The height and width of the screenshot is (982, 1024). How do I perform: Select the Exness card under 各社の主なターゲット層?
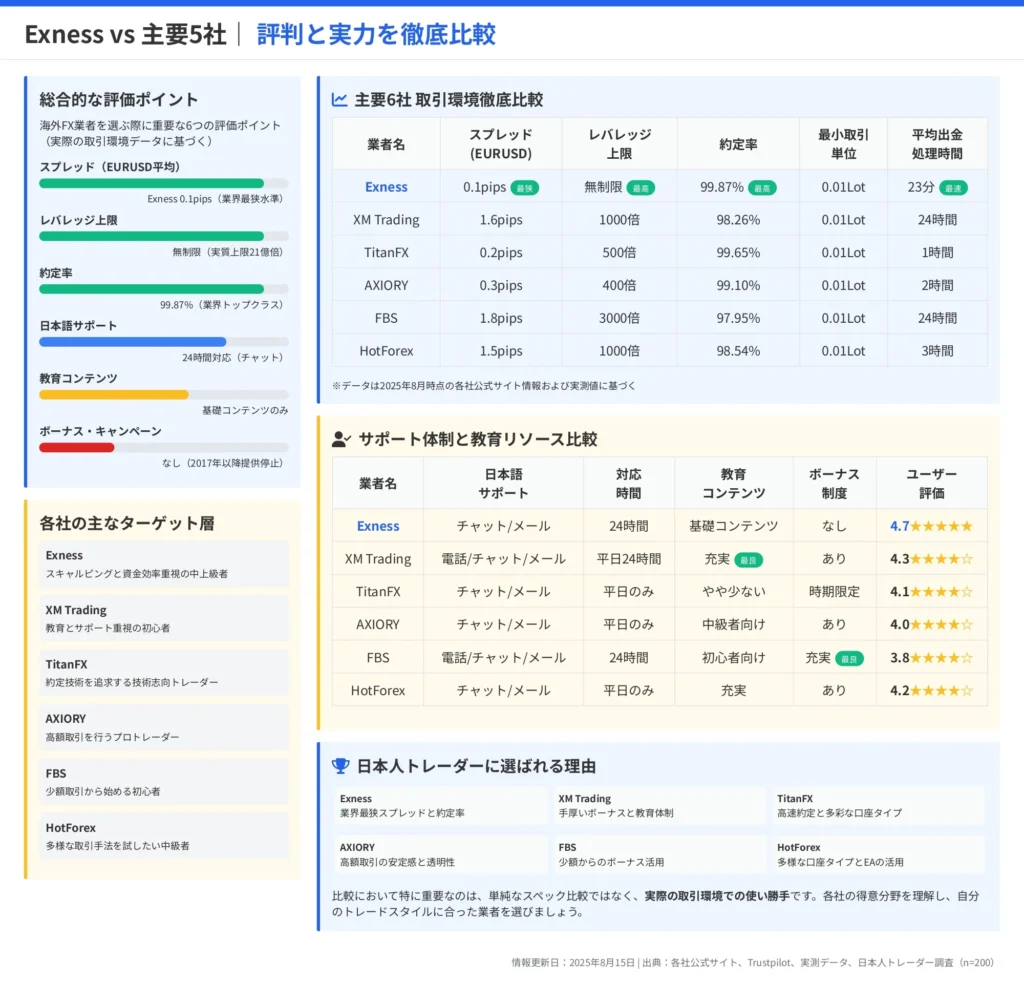[x=163, y=563]
